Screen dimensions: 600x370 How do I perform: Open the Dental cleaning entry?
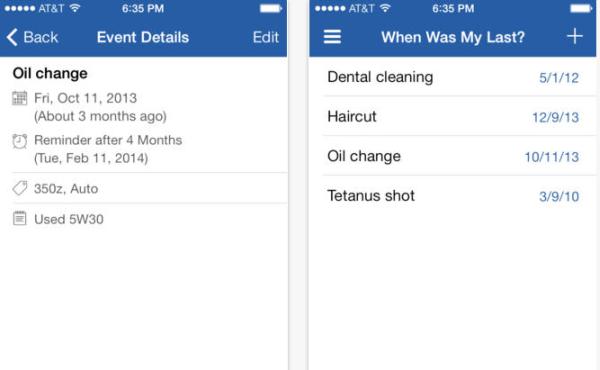pos(453,77)
